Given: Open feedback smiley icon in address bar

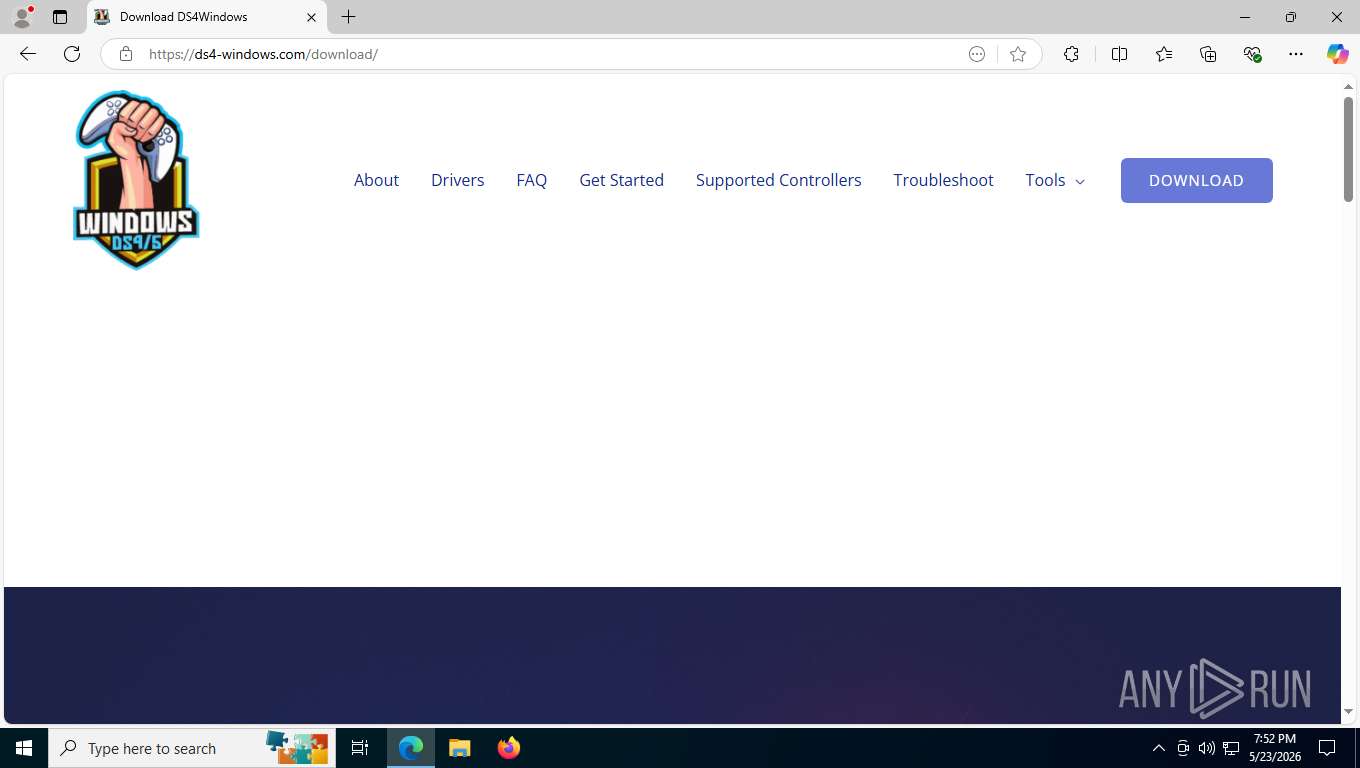Looking at the screenshot, I should tap(977, 54).
